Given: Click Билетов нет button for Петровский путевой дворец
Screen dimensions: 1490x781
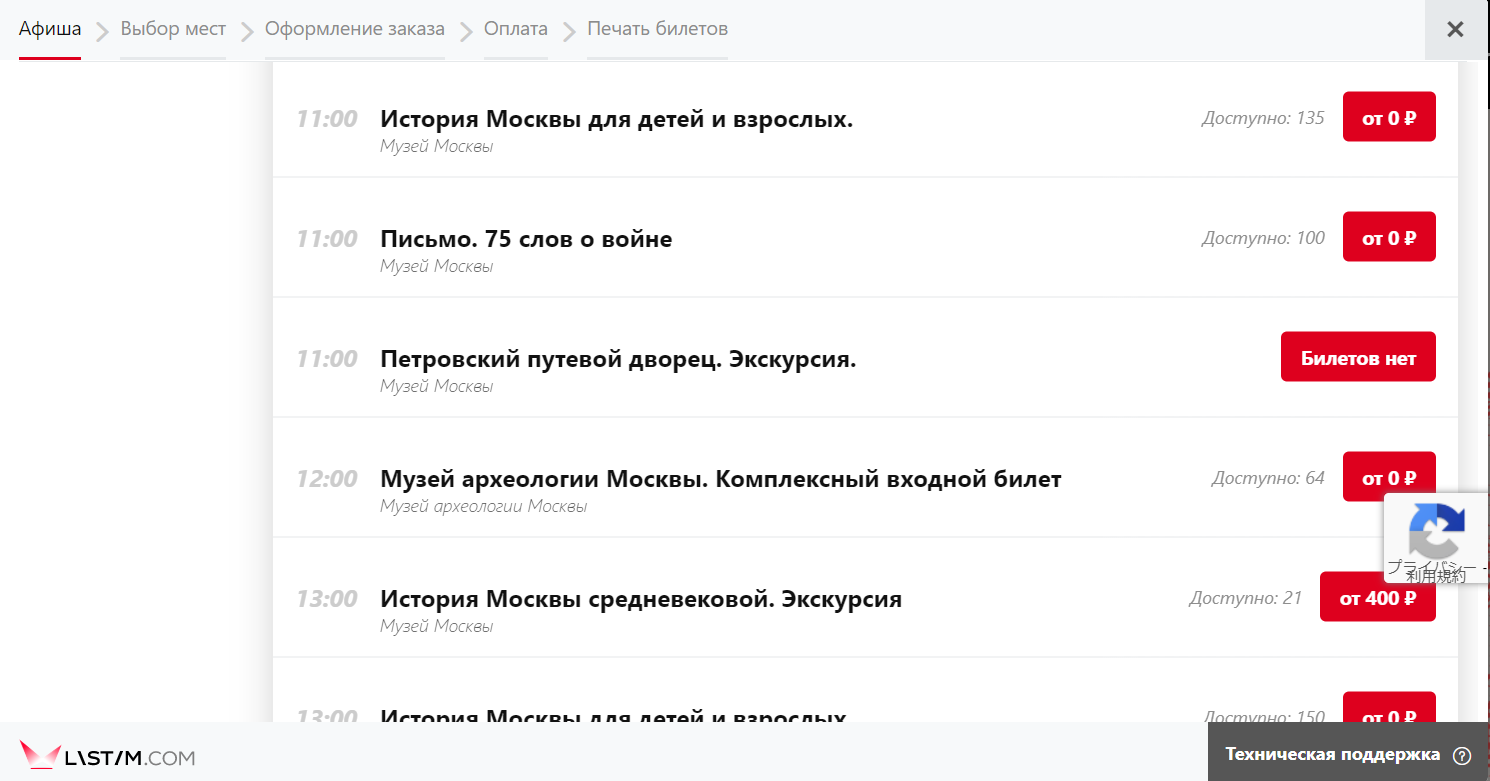Looking at the screenshot, I should (x=1358, y=357).
